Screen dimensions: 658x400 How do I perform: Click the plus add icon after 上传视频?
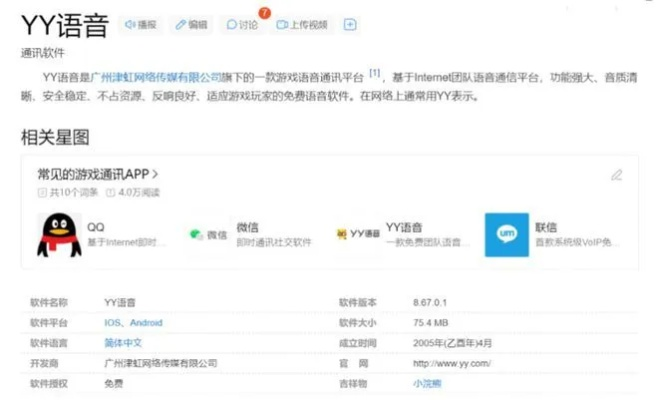[x=350, y=25]
